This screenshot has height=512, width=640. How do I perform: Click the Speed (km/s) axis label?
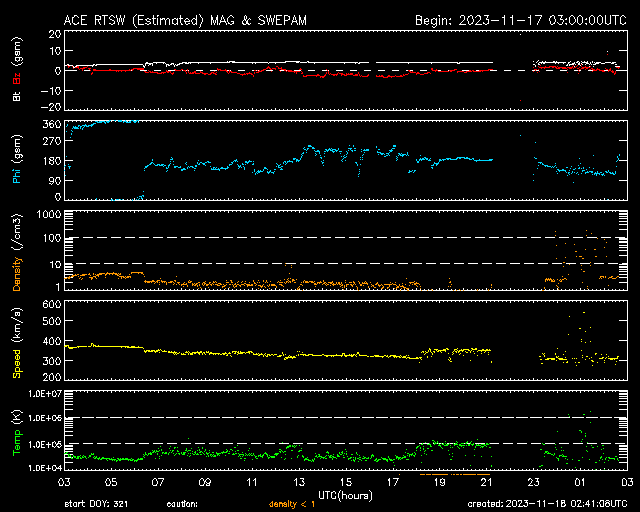tap(15, 345)
